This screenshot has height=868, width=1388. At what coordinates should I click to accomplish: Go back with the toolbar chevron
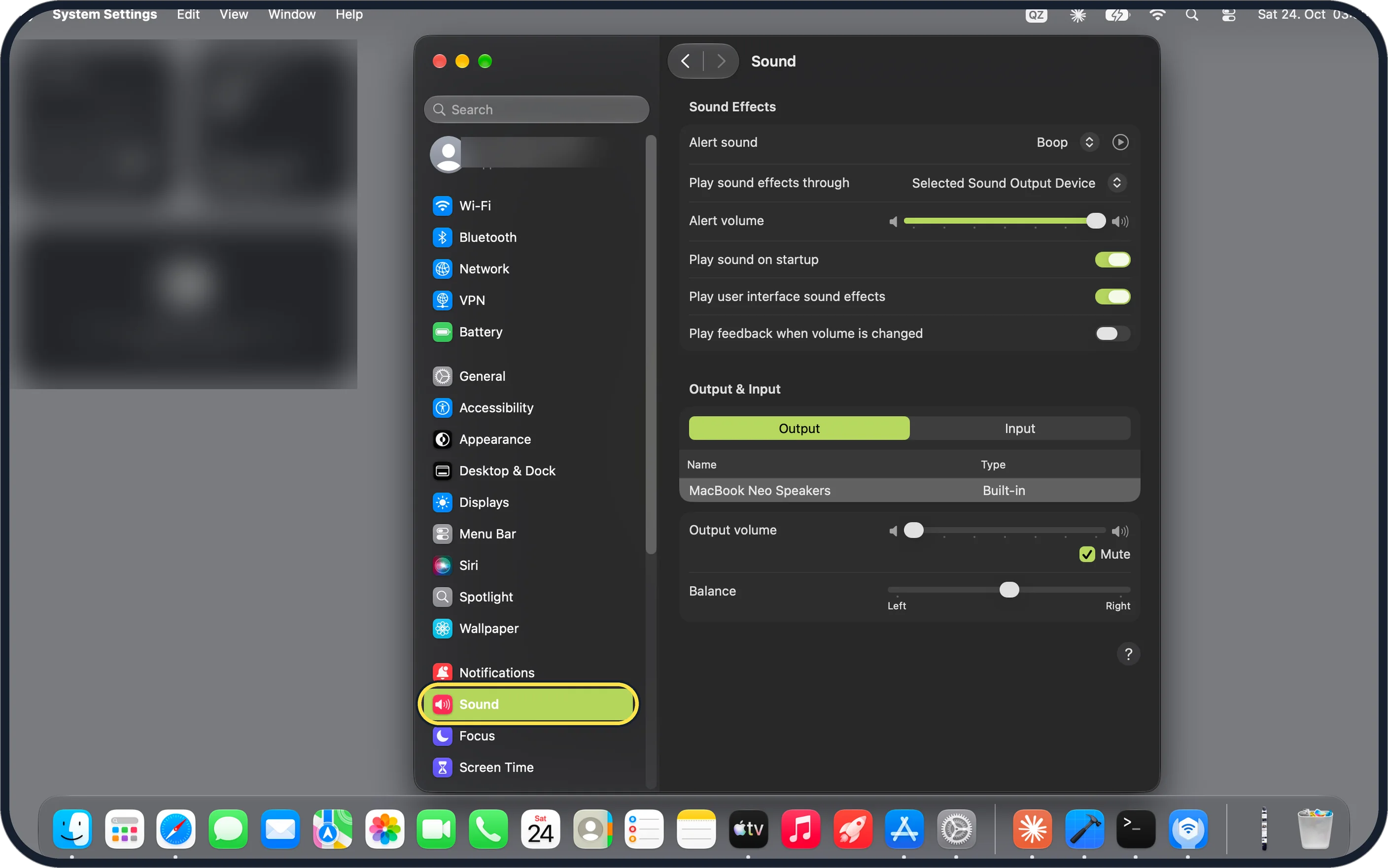pyautogui.click(x=686, y=61)
